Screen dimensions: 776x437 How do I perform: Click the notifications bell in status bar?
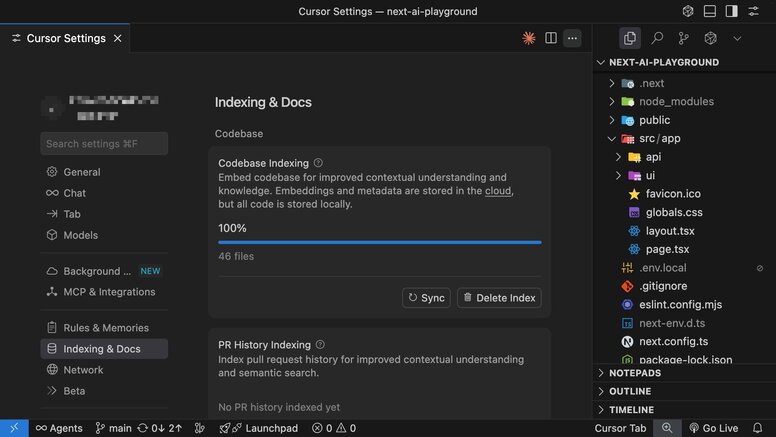[759, 428]
